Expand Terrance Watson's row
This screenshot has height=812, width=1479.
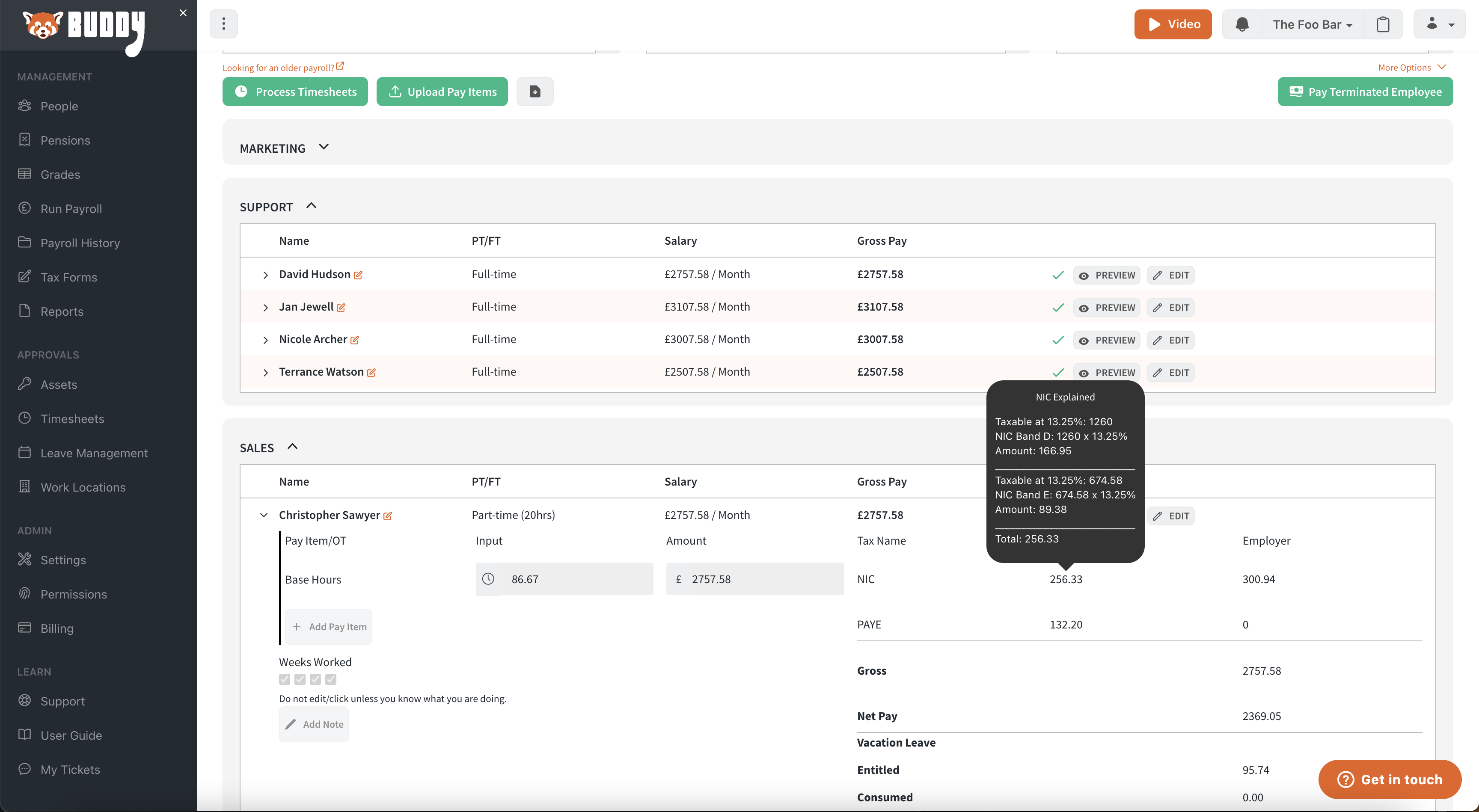pyautogui.click(x=265, y=373)
